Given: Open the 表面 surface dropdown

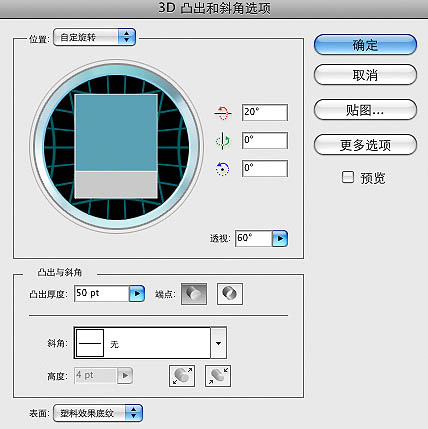Looking at the screenshot, I should tap(98, 413).
